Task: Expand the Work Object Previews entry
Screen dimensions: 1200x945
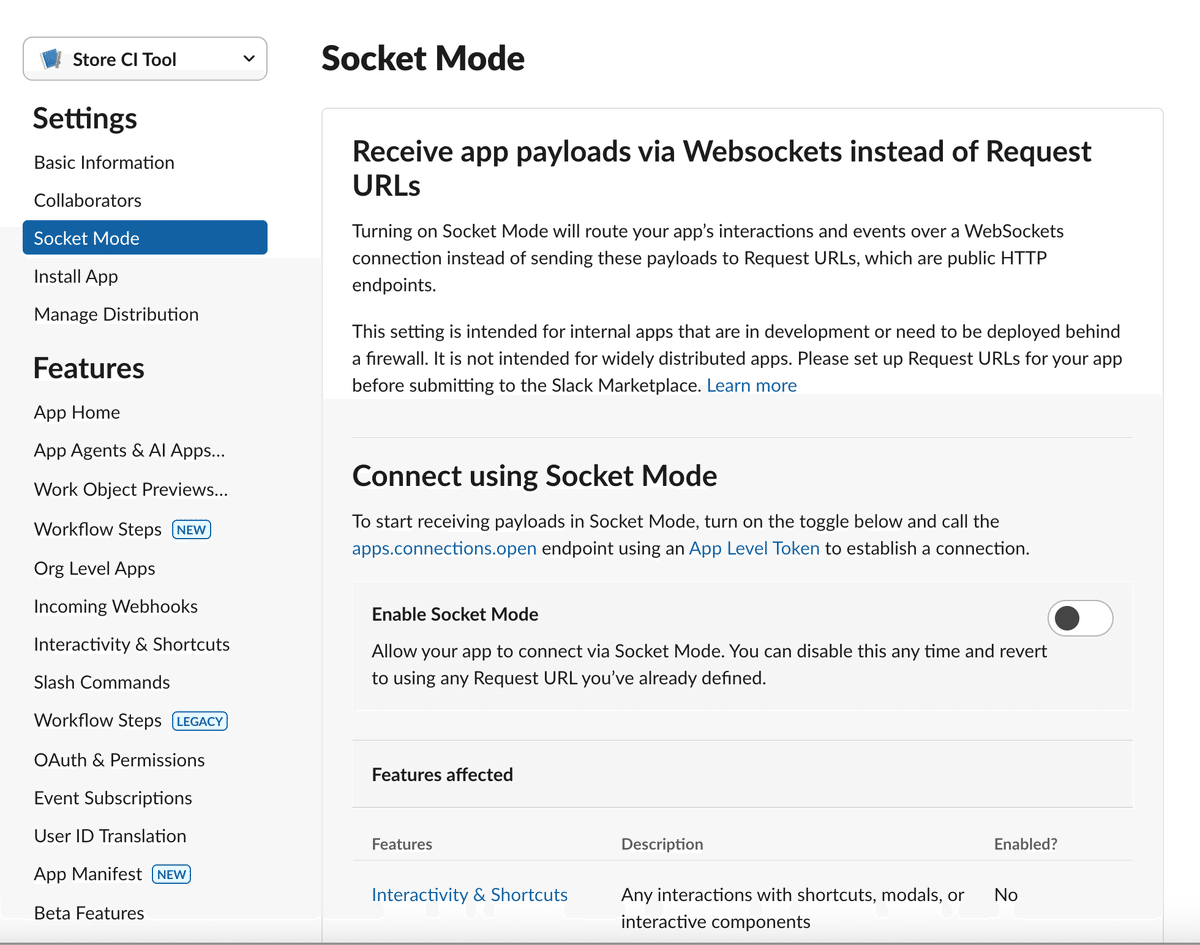Action: coord(130,489)
